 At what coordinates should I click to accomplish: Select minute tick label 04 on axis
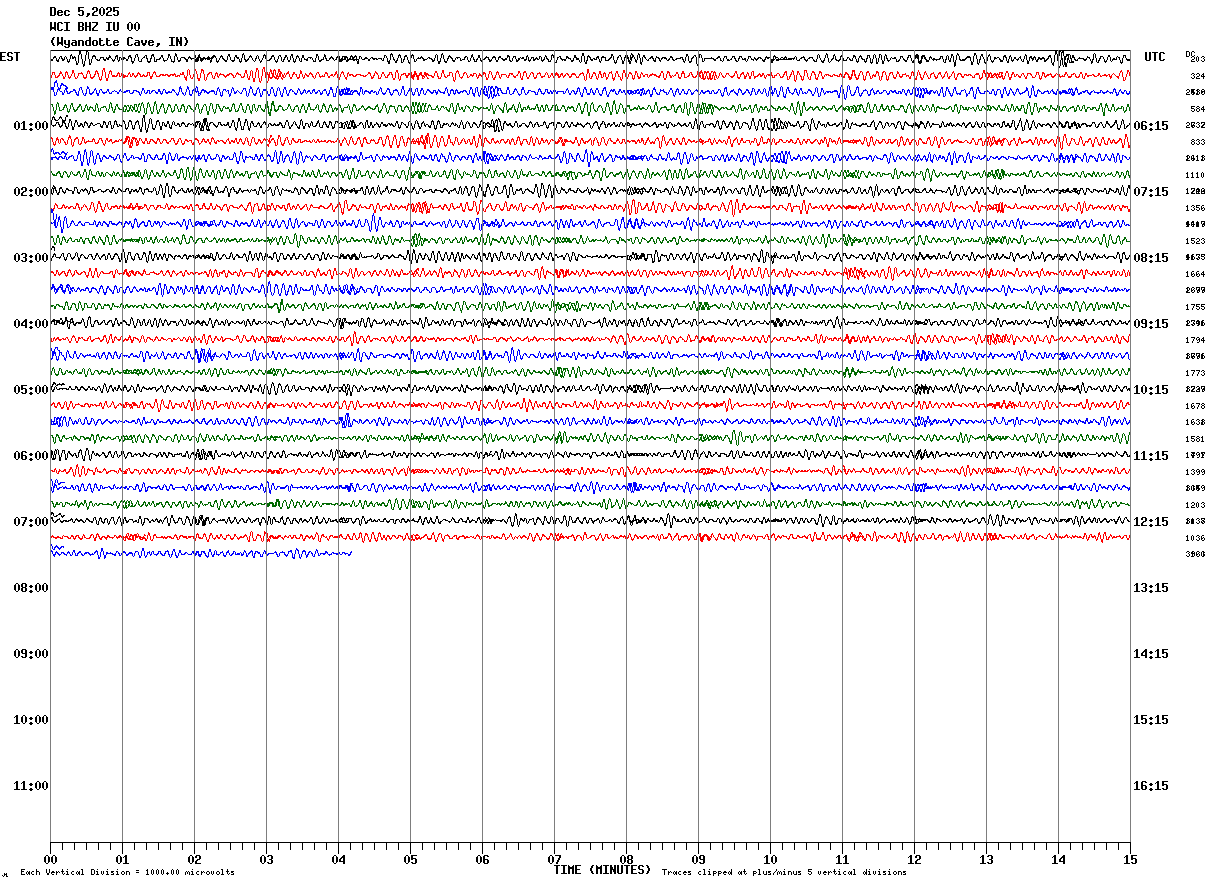(338, 859)
